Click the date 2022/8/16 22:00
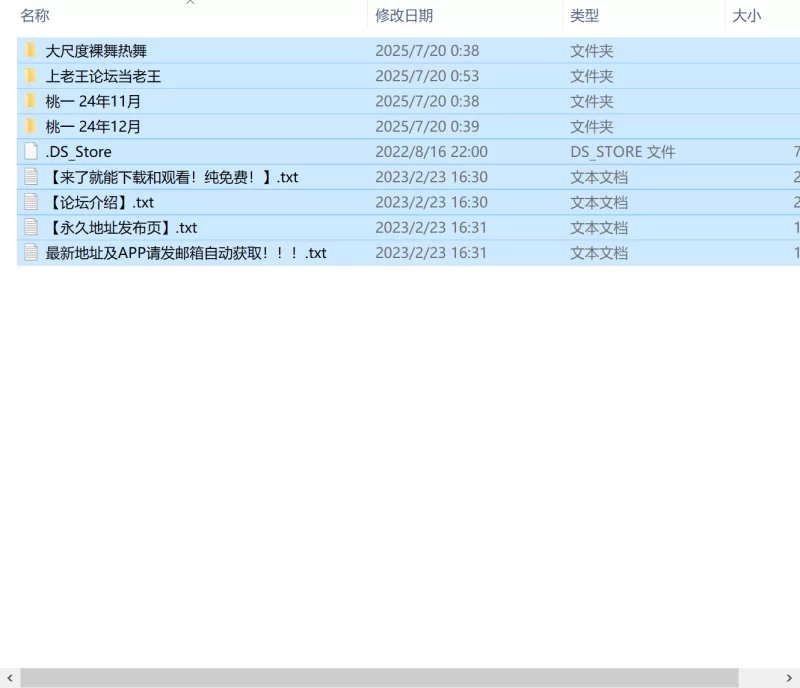Viewport: 800px width, 688px height. point(432,152)
